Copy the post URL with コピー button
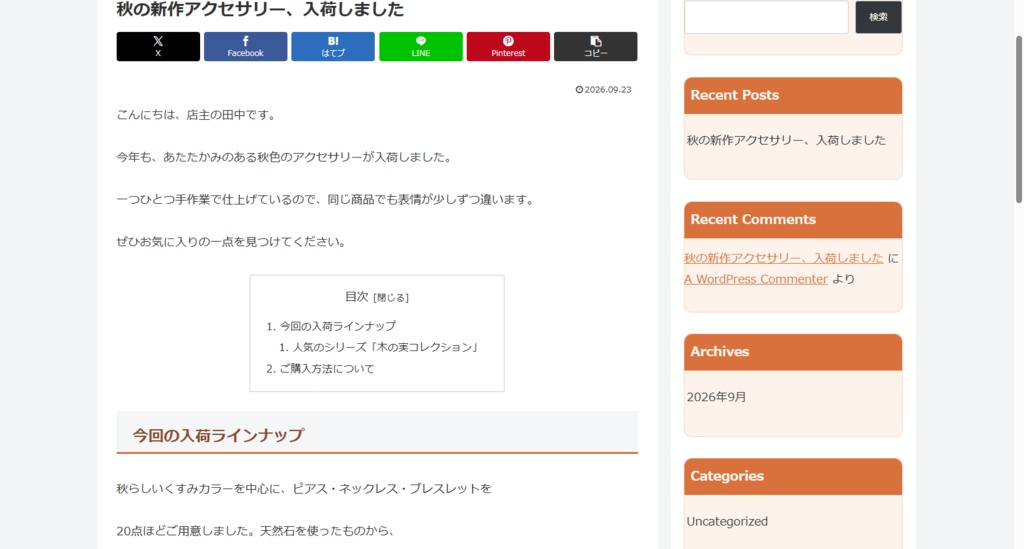 pos(596,46)
